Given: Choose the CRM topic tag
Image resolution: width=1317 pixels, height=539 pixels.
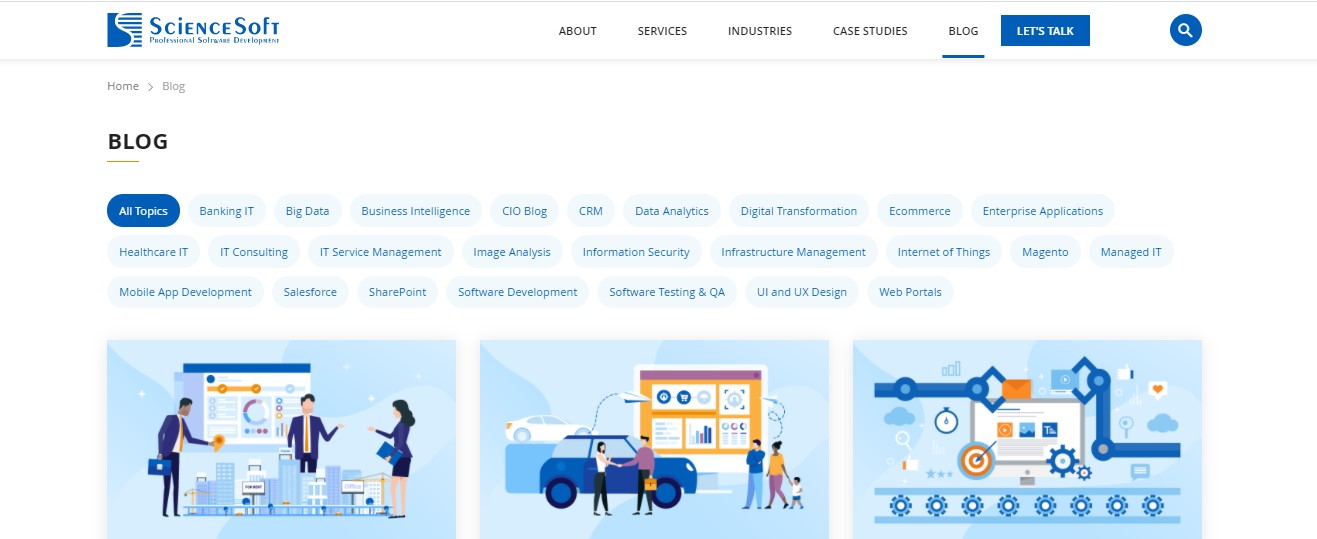Looking at the screenshot, I should [x=591, y=211].
